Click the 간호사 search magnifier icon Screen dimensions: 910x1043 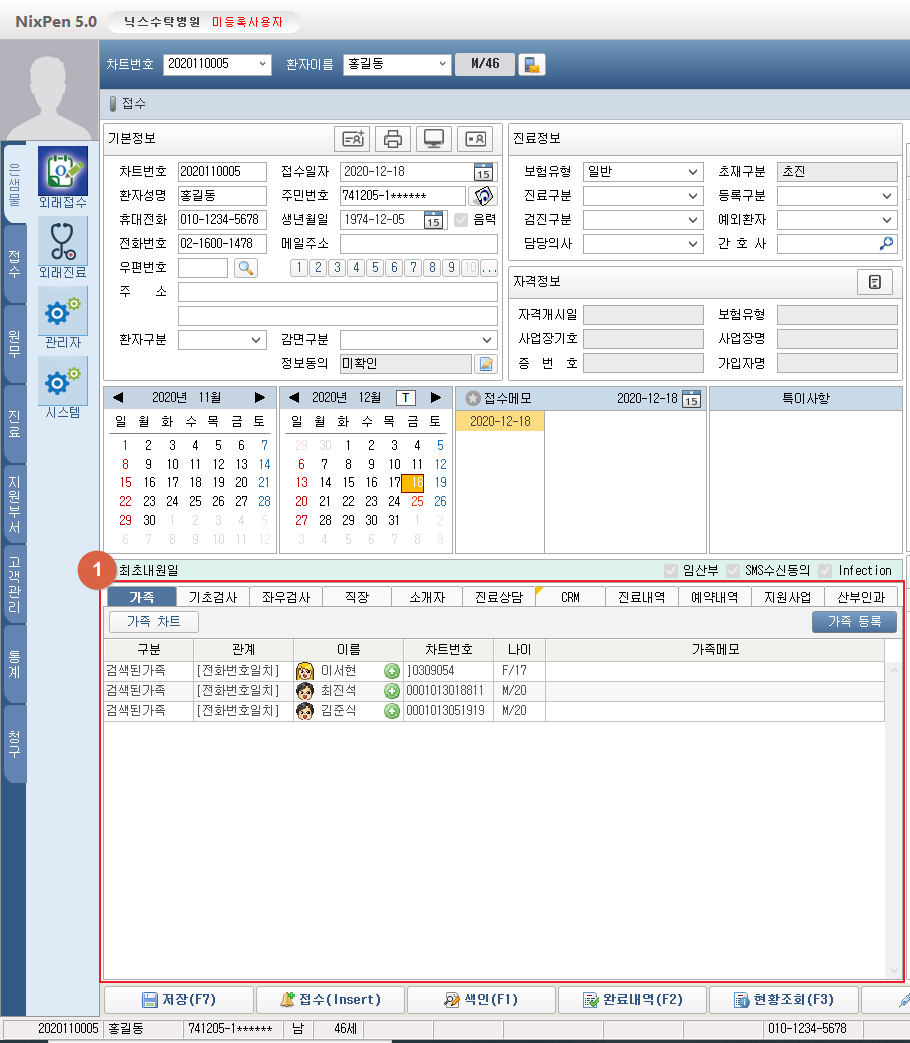click(x=885, y=243)
